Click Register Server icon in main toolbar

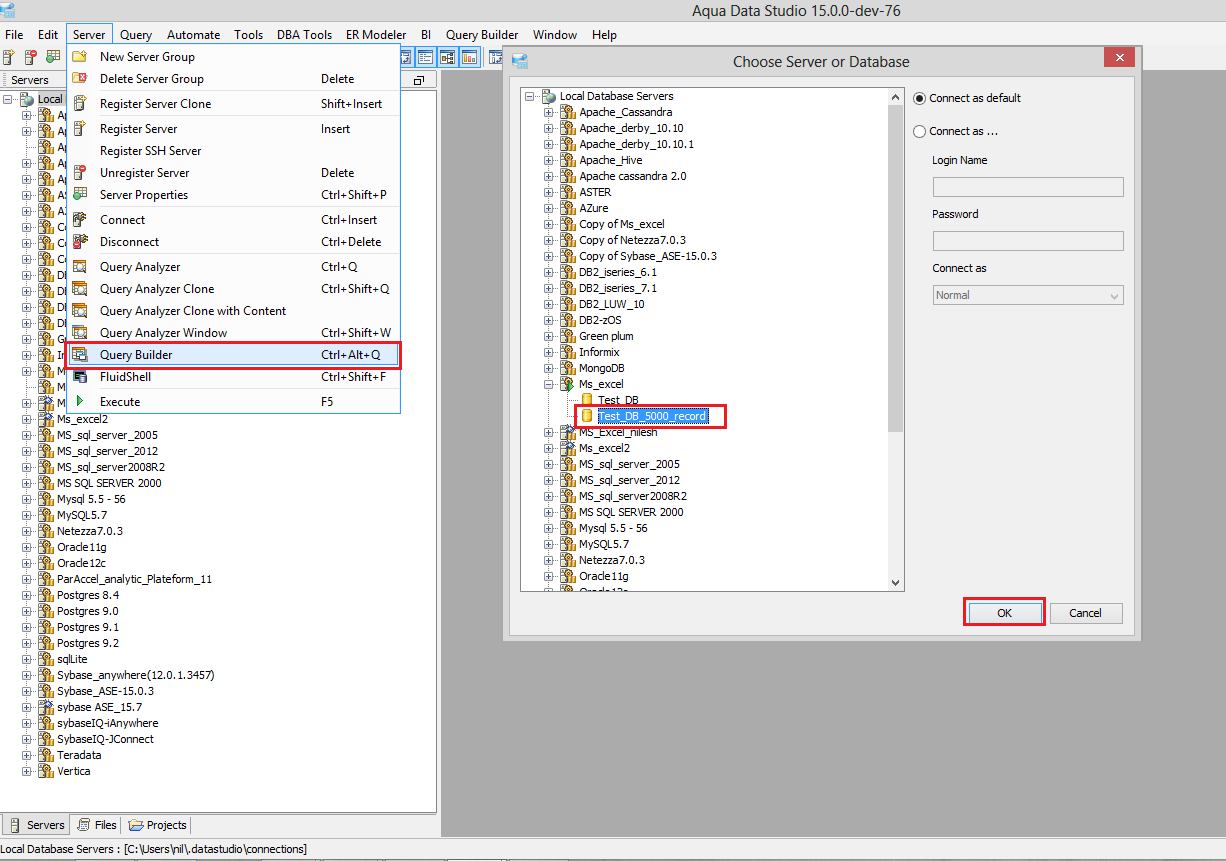9,57
